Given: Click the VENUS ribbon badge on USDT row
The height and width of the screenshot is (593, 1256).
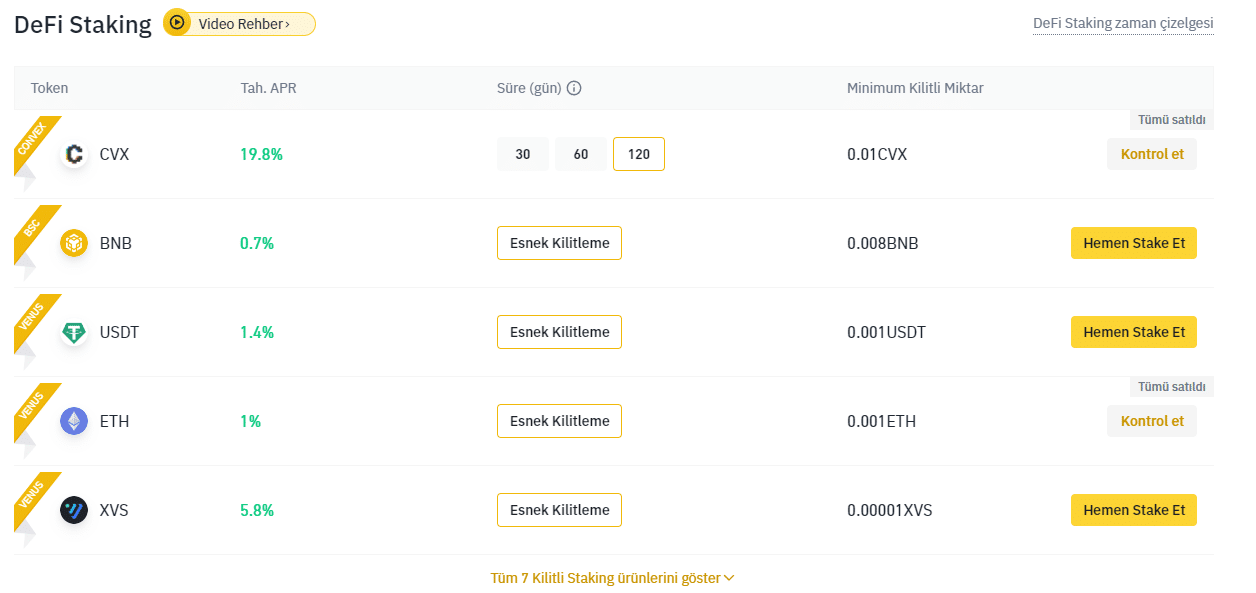Looking at the screenshot, I should [35, 320].
